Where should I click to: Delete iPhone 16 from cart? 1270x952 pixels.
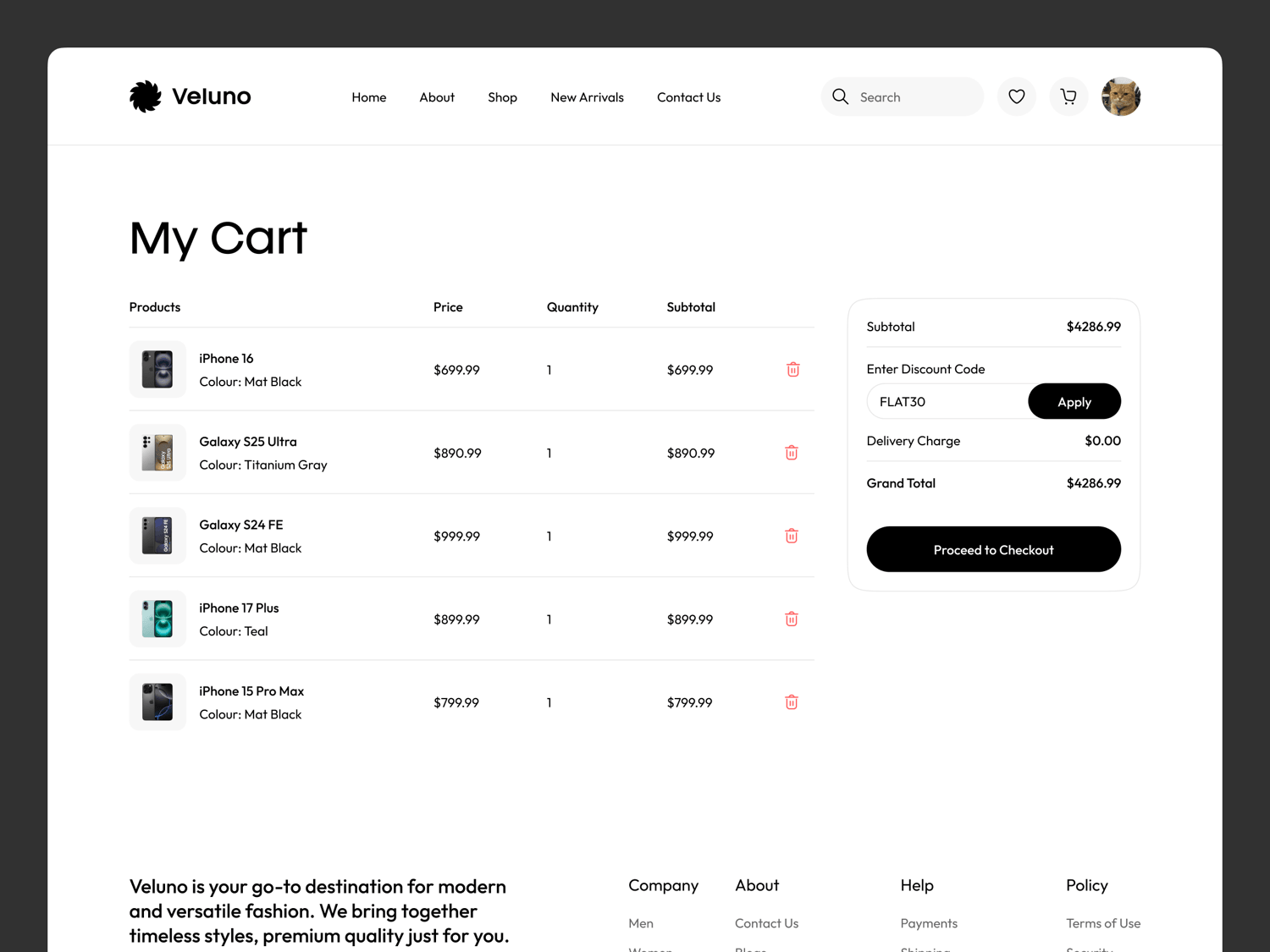coord(792,370)
